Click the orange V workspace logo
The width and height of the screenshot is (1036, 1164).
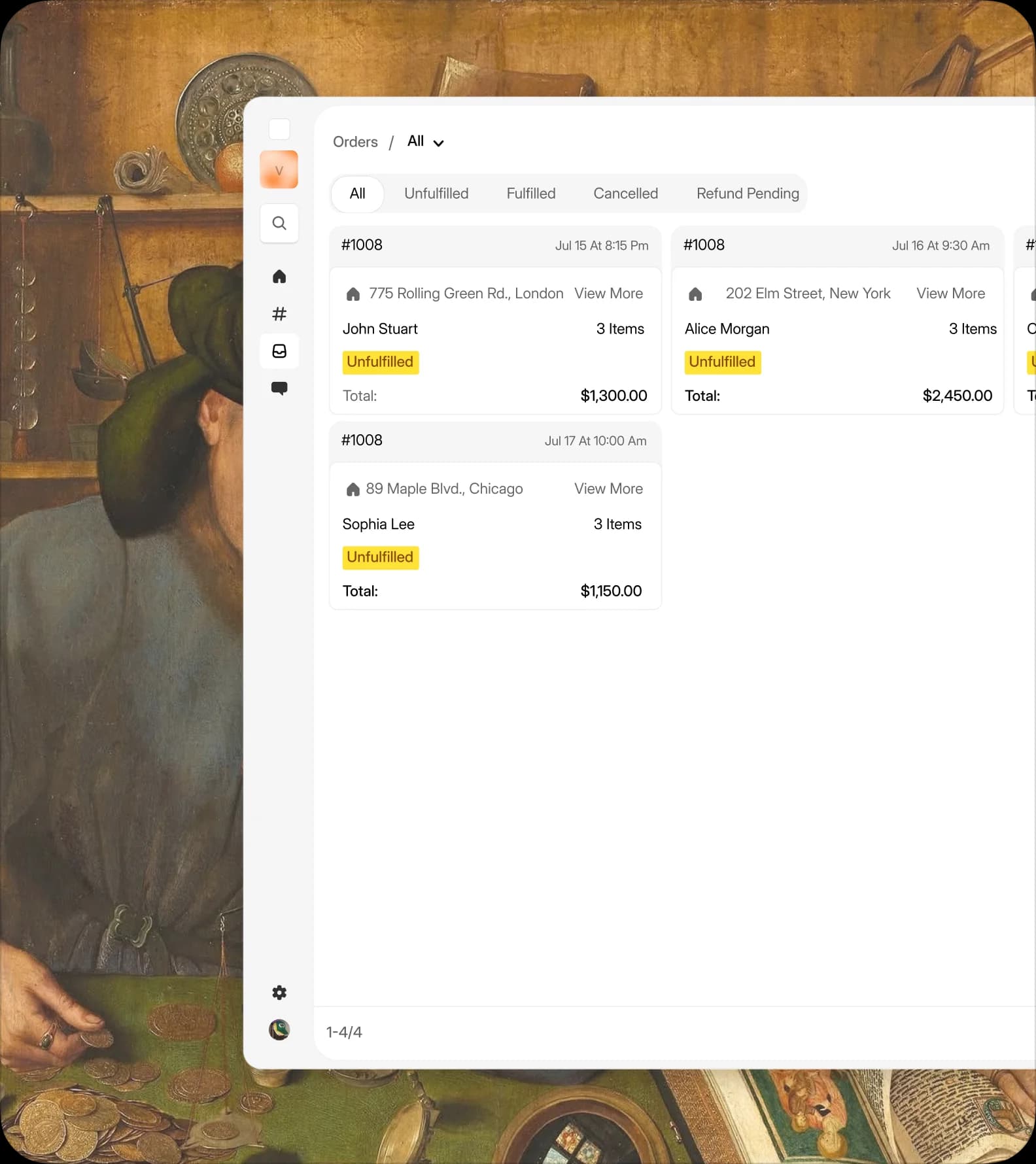pyautogui.click(x=279, y=169)
